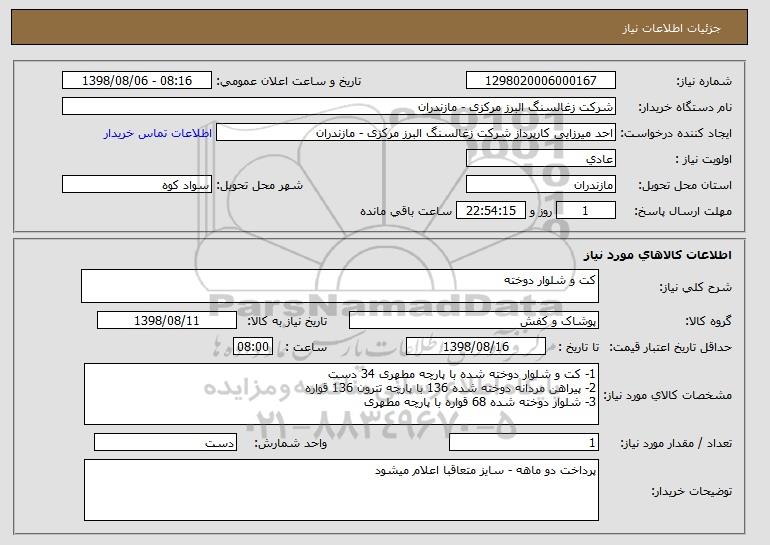The height and width of the screenshot is (545, 770).
Task: Open the اطلاعات تماس خریدار link
Action: point(158,133)
